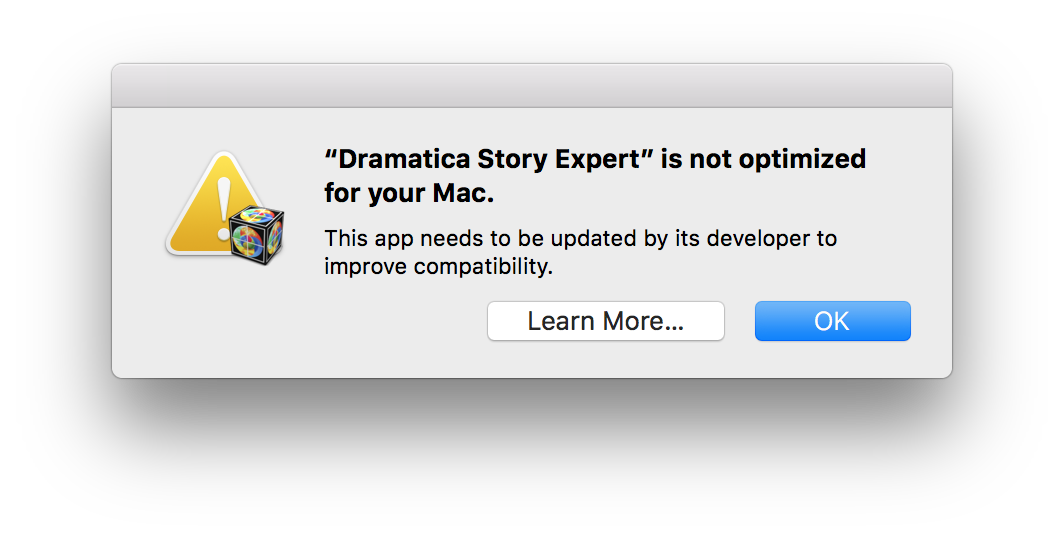1064x538 pixels.
Task: Select the Dramatica Story Expert cube icon
Action: coord(257,235)
